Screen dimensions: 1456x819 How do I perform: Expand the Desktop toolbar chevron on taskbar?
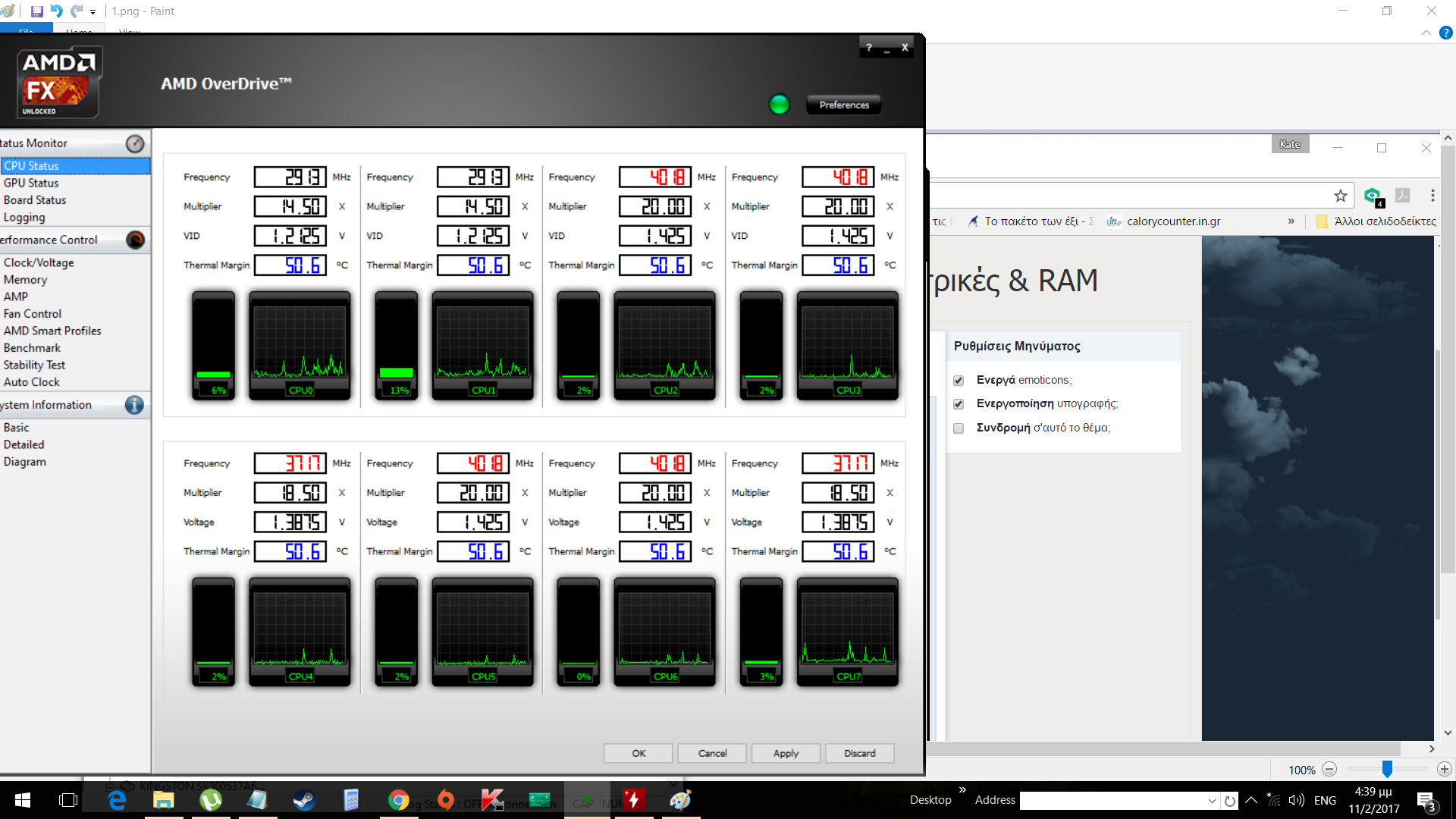[x=962, y=790]
